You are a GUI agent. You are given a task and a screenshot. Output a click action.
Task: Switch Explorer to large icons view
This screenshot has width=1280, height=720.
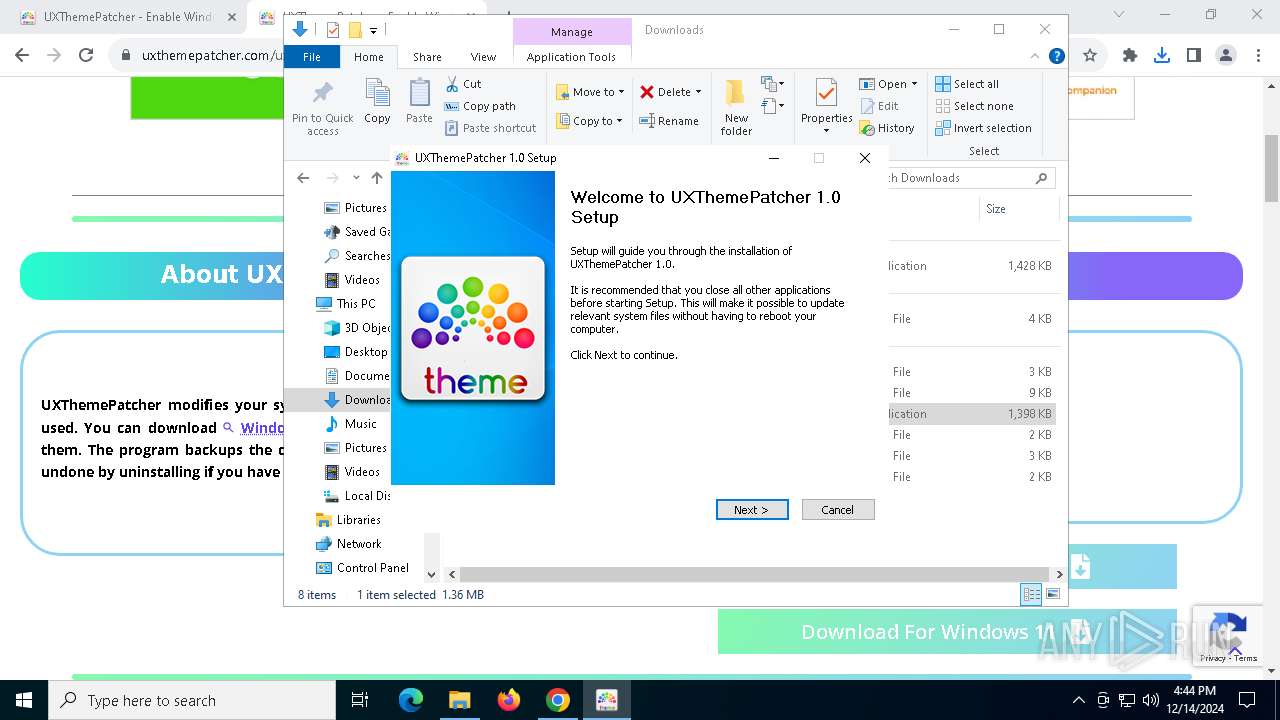tap(1052, 595)
